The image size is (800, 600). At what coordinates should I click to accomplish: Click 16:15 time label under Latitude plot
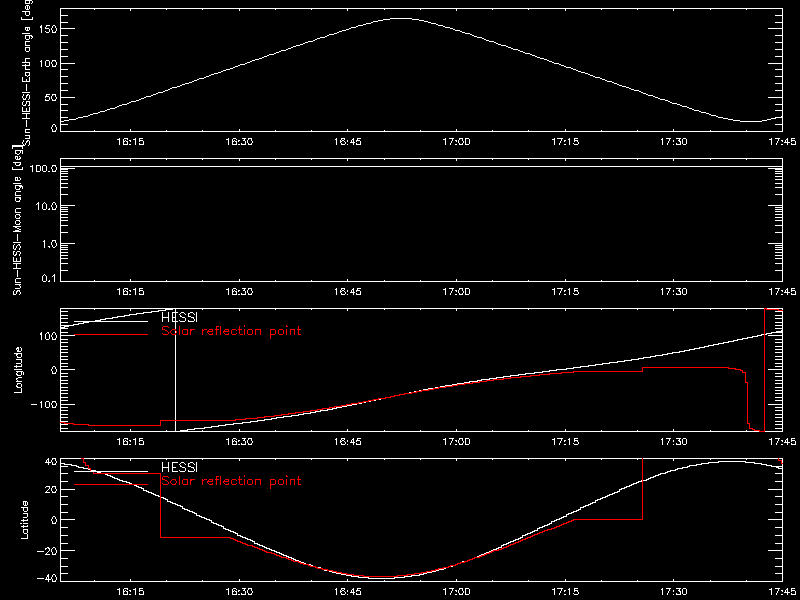[x=131, y=592]
